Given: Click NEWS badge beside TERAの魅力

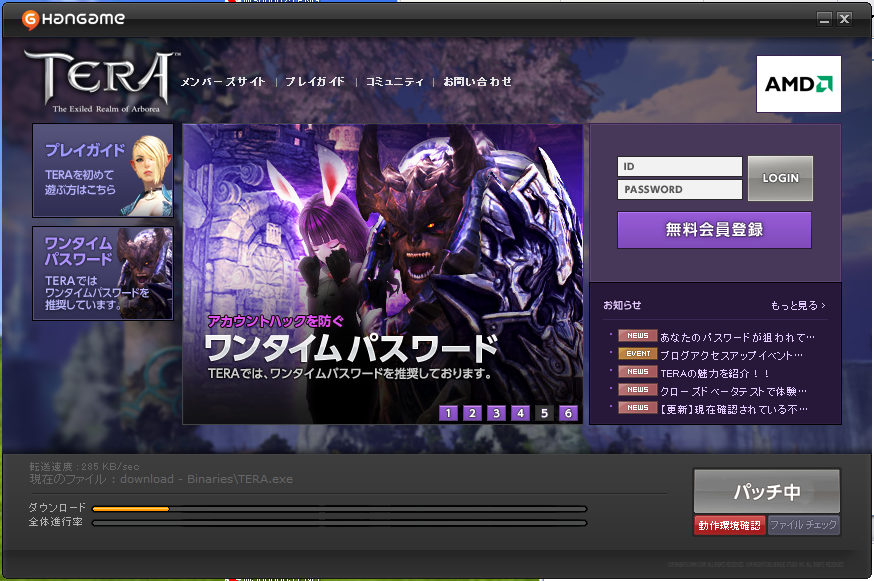Looking at the screenshot, I should pyautogui.click(x=638, y=371).
